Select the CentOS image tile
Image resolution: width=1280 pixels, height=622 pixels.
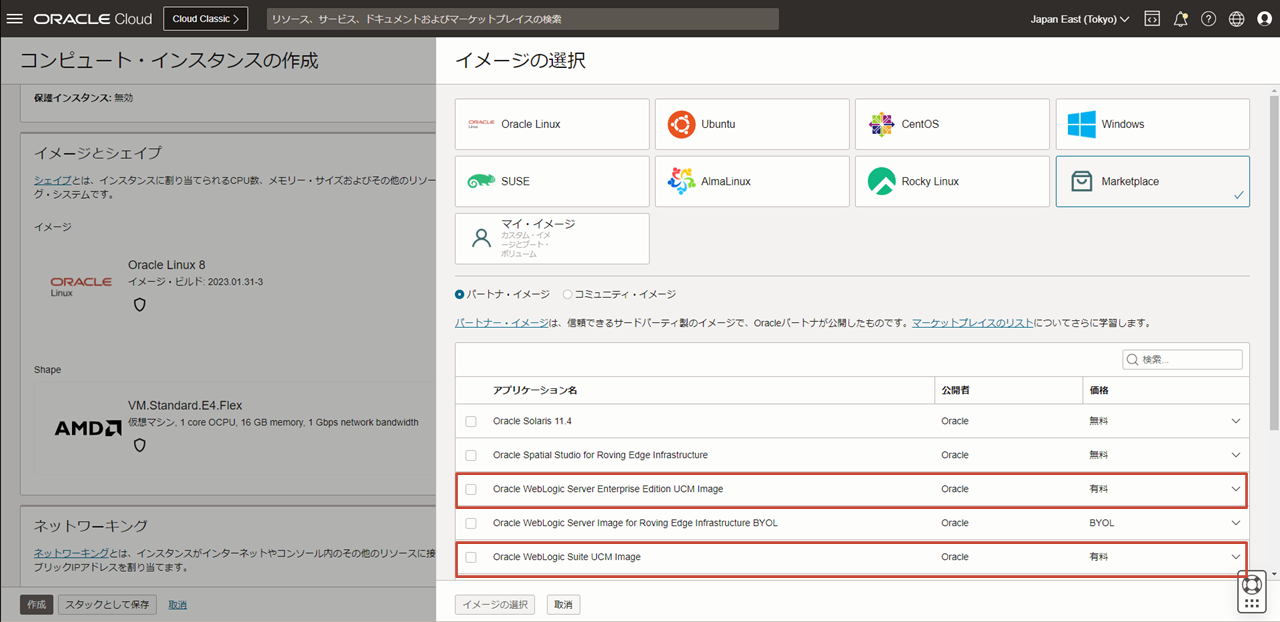click(952, 123)
